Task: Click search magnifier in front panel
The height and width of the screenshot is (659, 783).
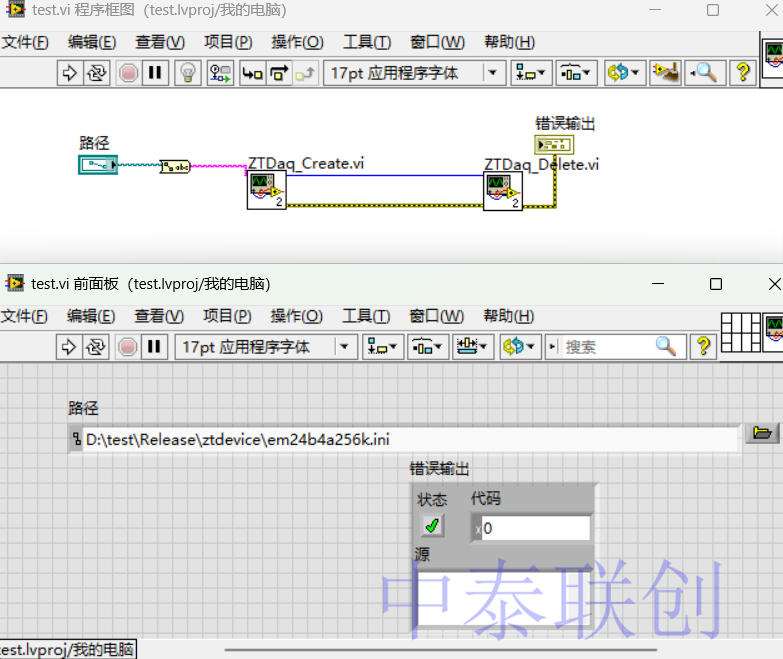Action: coord(666,346)
